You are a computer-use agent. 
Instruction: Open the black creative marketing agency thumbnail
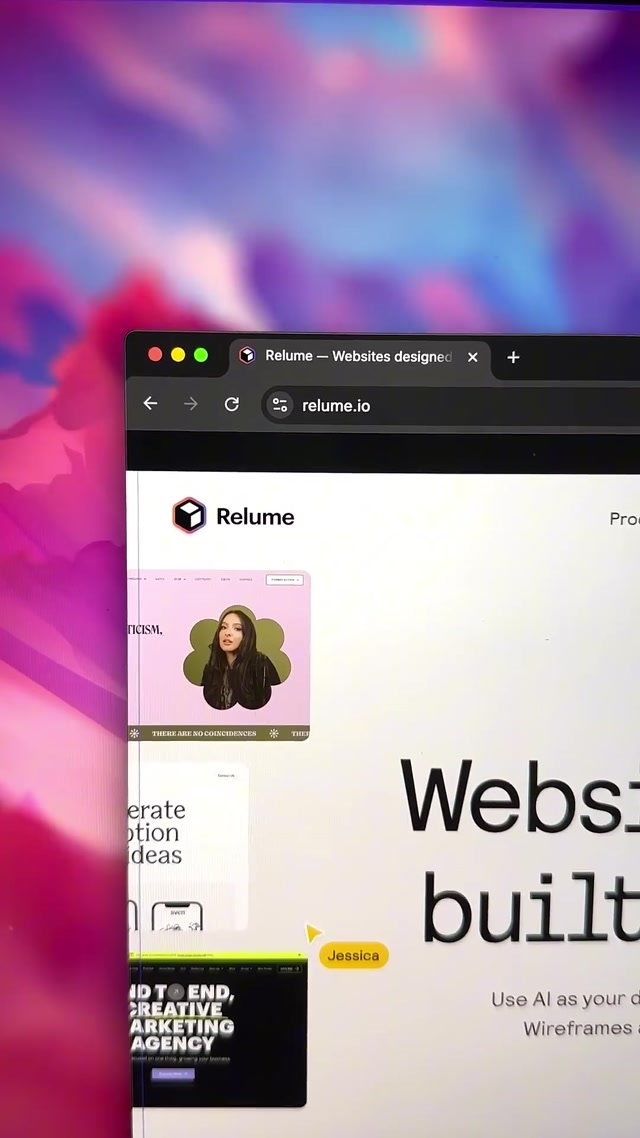[x=218, y=1030]
